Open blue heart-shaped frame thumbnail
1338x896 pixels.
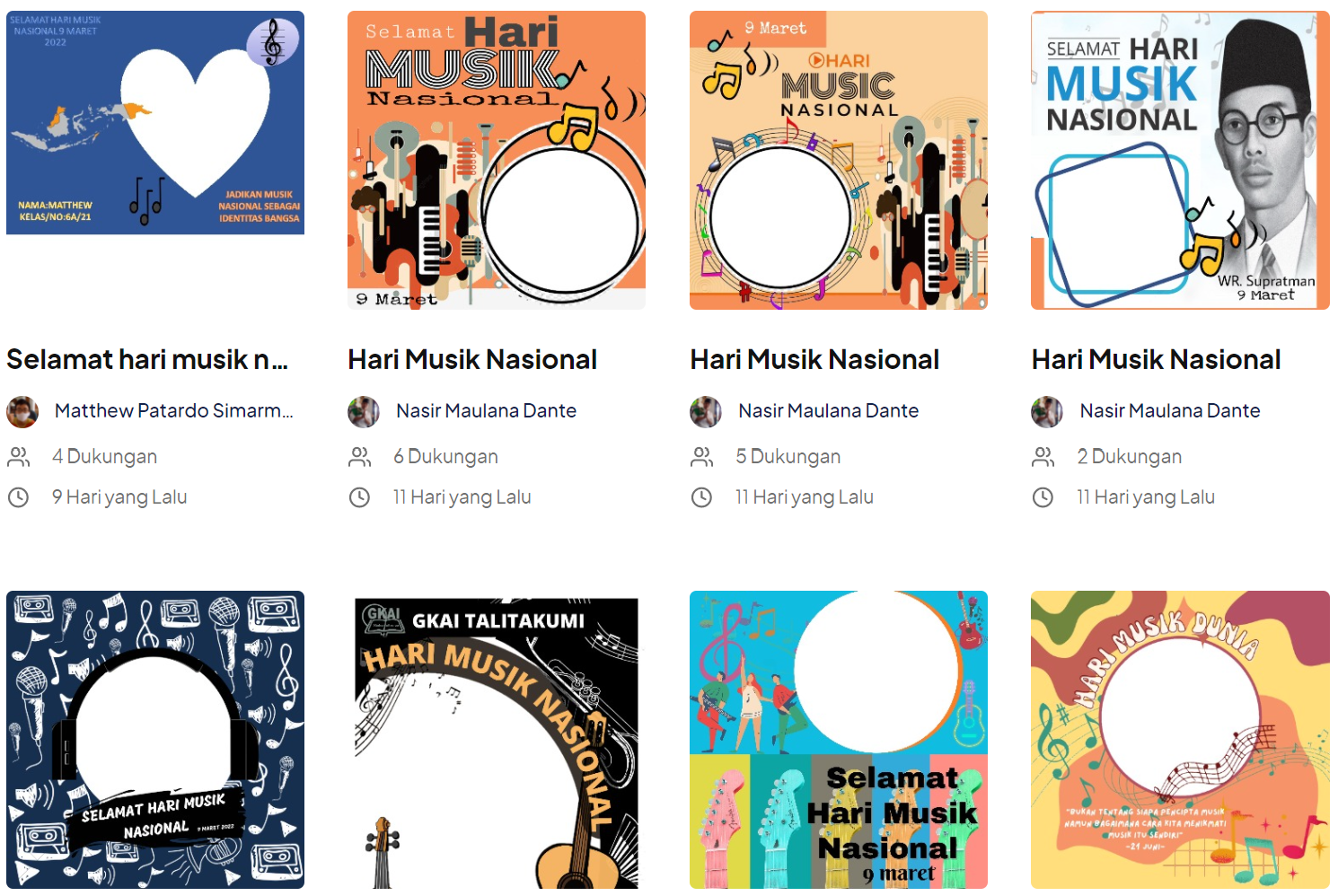[155, 123]
